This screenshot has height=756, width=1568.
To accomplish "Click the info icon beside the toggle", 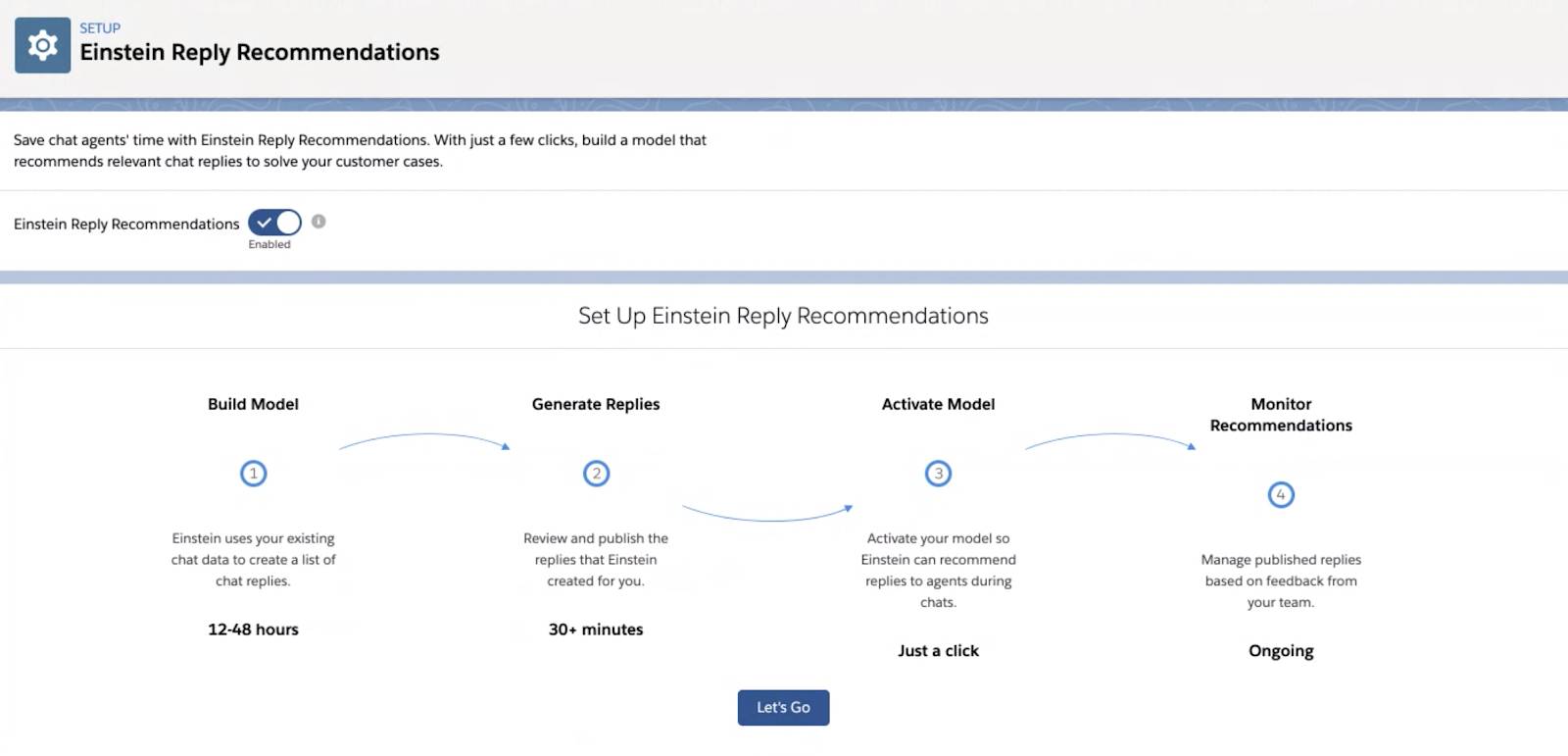I will (x=318, y=222).
